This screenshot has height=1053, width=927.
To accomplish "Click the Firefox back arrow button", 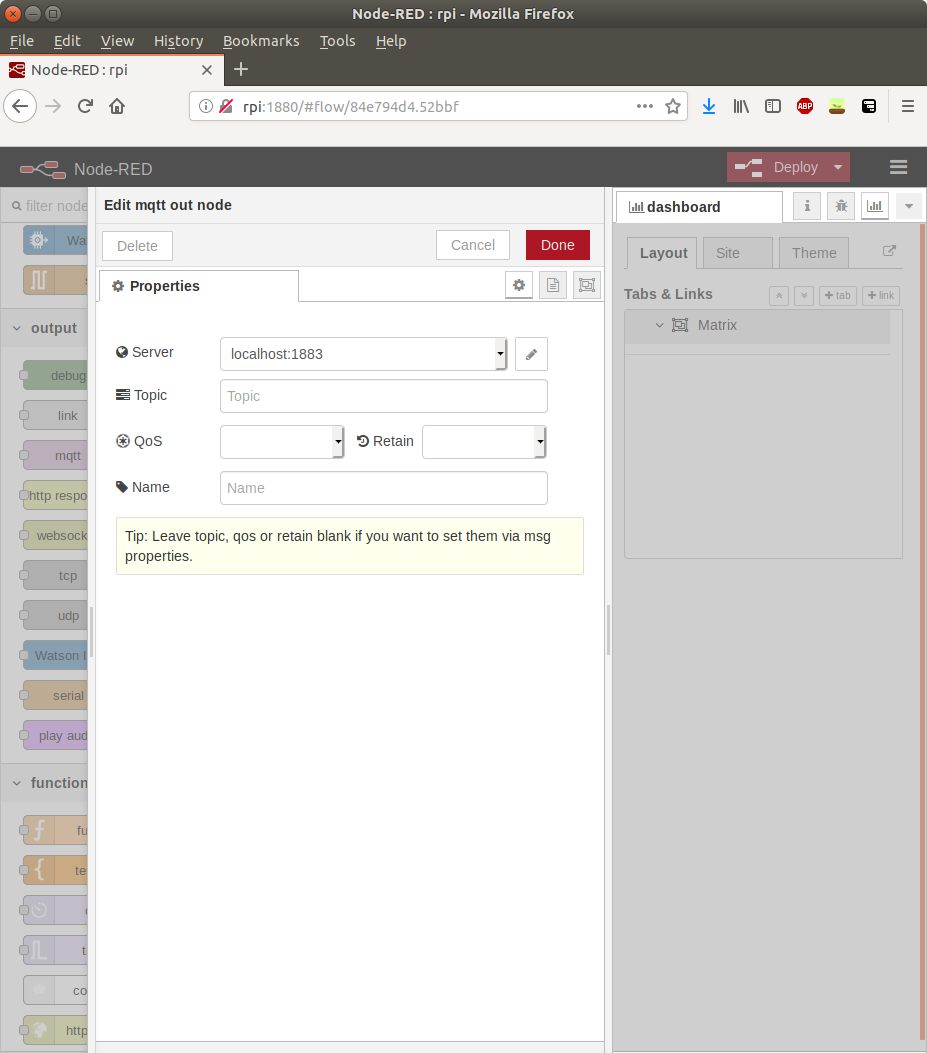I will (x=20, y=106).
